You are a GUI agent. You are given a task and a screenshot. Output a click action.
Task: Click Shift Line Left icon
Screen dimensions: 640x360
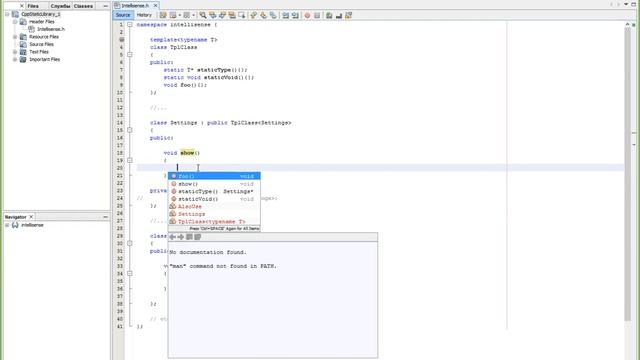coord(285,15)
